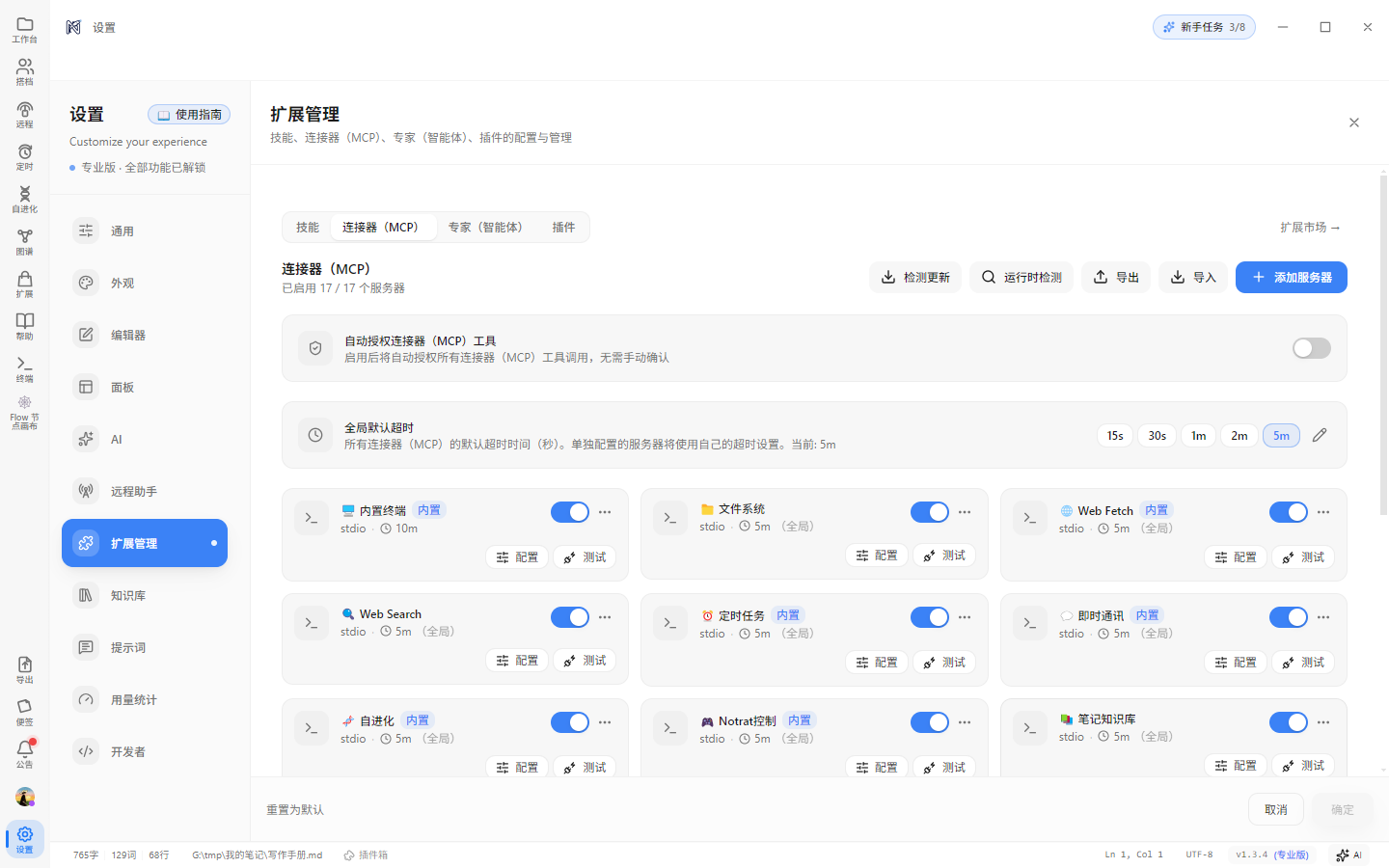Open the more options for 文件系统
1389x868 pixels.
(965, 512)
